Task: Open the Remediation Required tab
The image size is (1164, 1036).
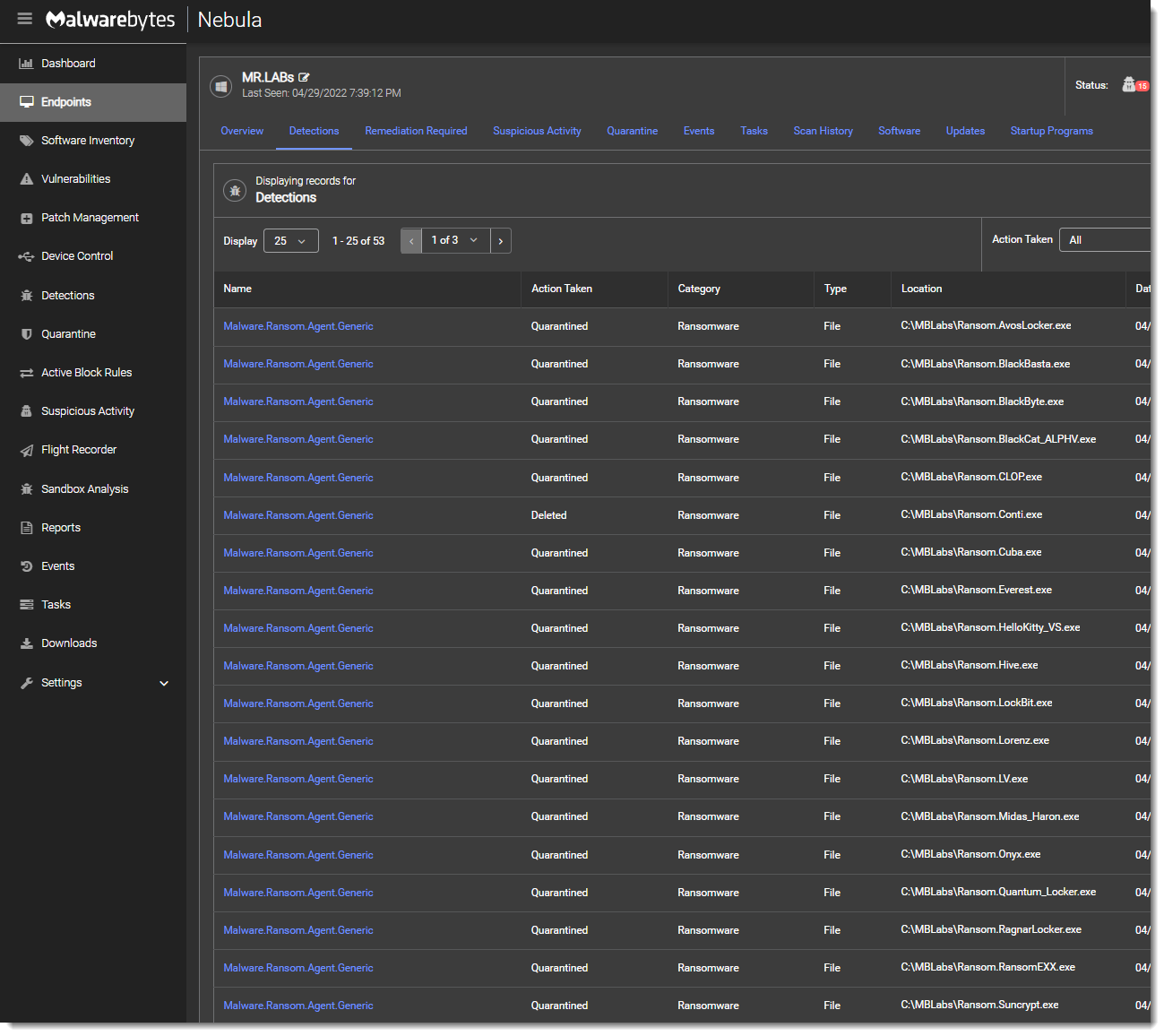Action: [x=416, y=131]
